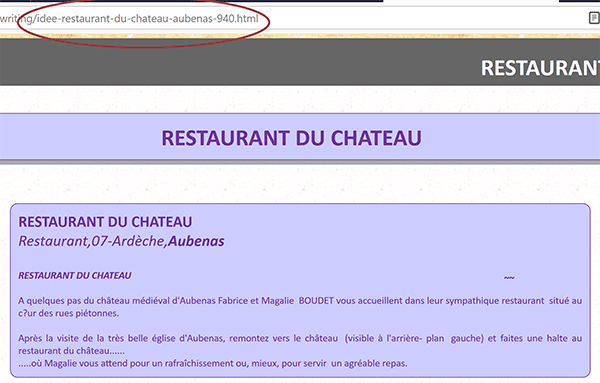The image size is (600, 383).
Task: Click the small italic RESTAURANT DU CHATEAU label
Action: pos(75,275)
